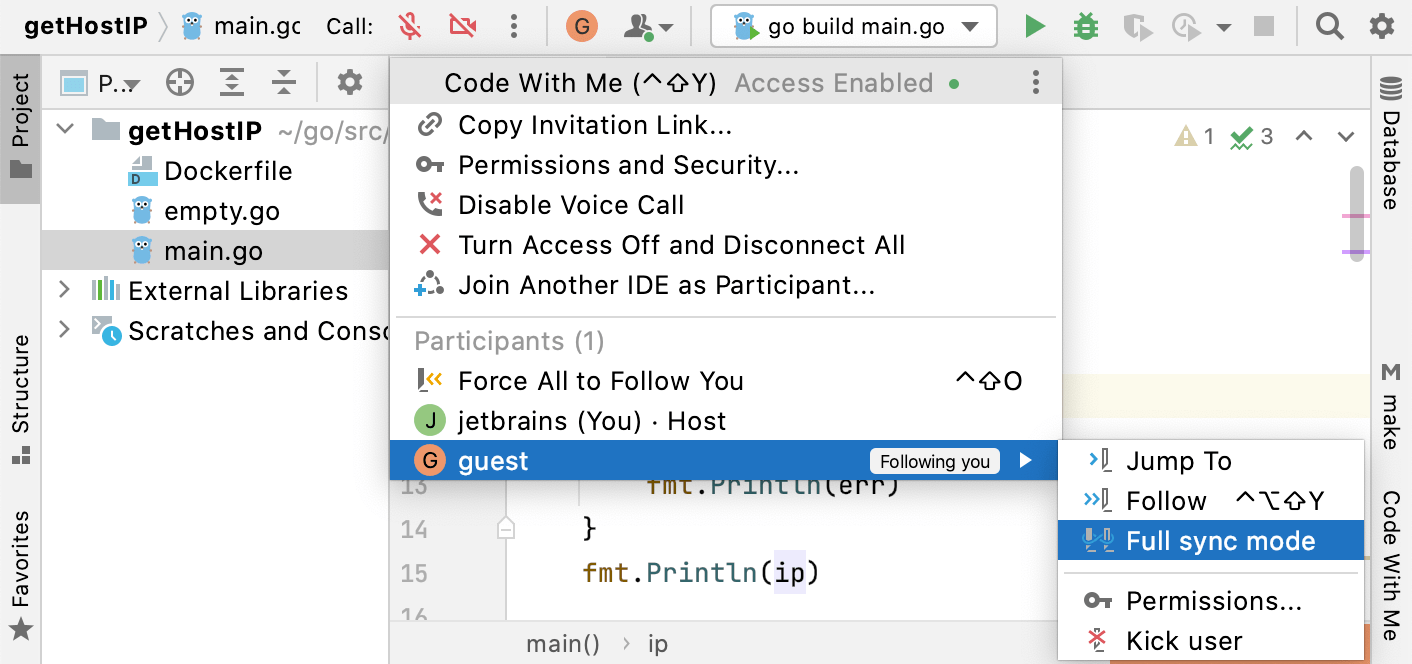1412x664 pixels.
Task: Unmute the crossed-out microphone in call toolbar
Action: tap(408, 27)
